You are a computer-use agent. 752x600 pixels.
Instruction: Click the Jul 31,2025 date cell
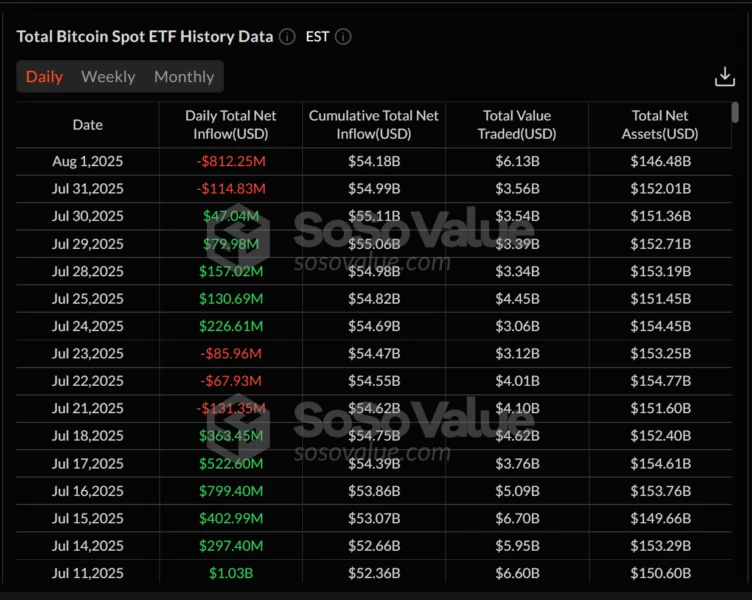click(x=87, y=188)
